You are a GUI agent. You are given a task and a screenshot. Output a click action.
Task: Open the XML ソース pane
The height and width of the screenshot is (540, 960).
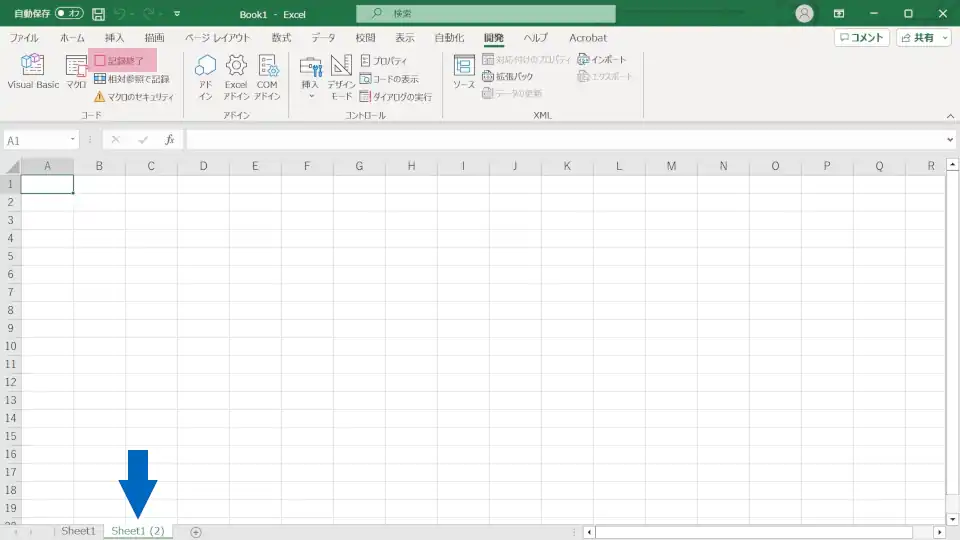pos(464,72)
